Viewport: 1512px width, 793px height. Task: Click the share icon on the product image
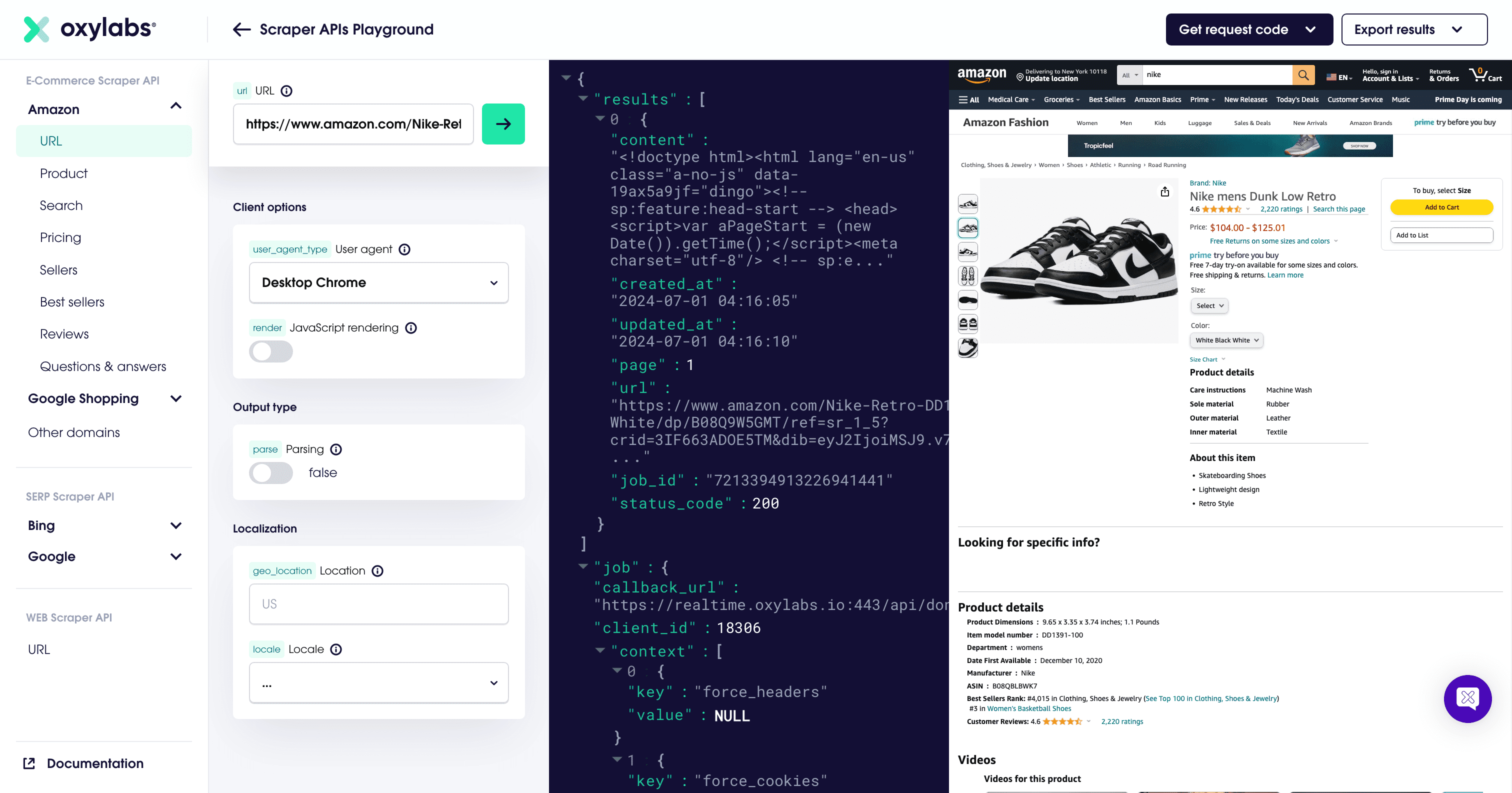point(1164,192)
